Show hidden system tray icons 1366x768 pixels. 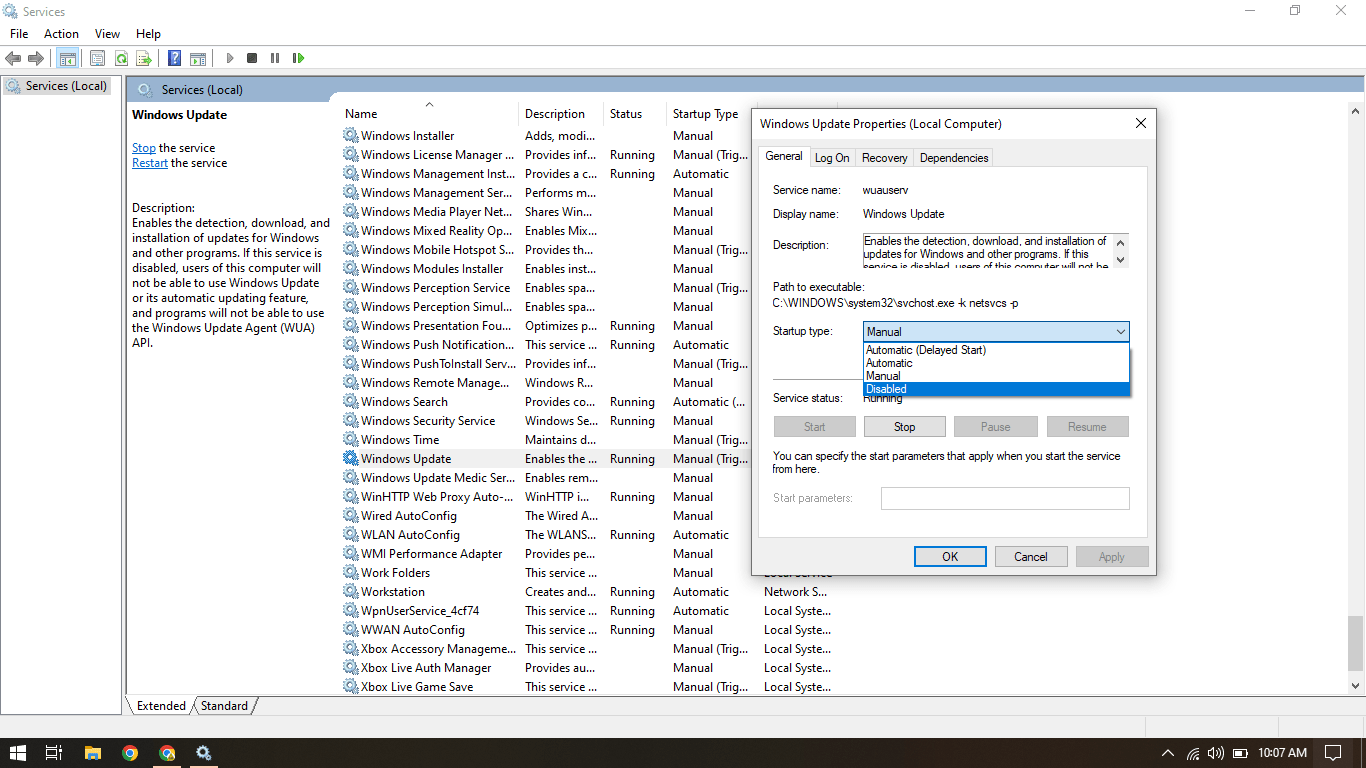coord(1167,753)
